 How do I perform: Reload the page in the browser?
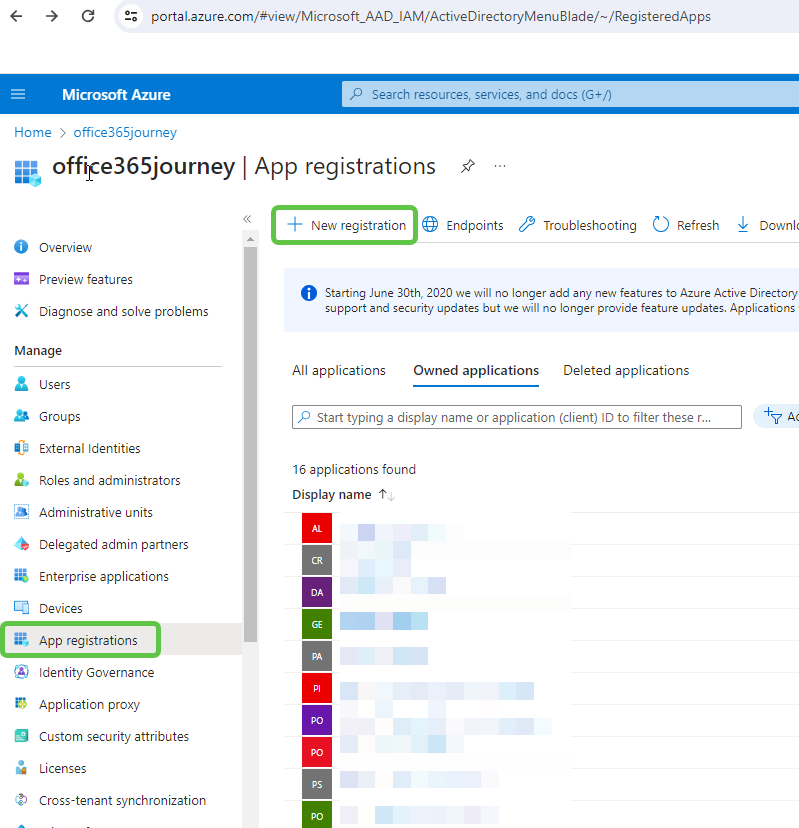pos(88,16)
